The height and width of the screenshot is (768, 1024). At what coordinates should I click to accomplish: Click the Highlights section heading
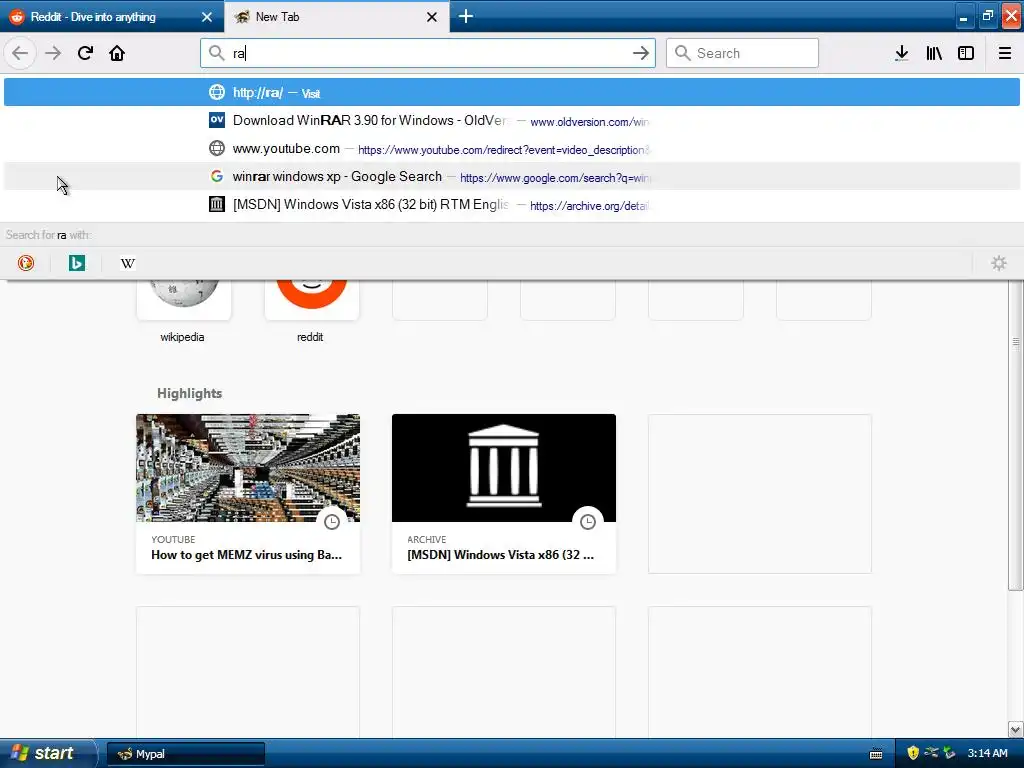(189, 393)
